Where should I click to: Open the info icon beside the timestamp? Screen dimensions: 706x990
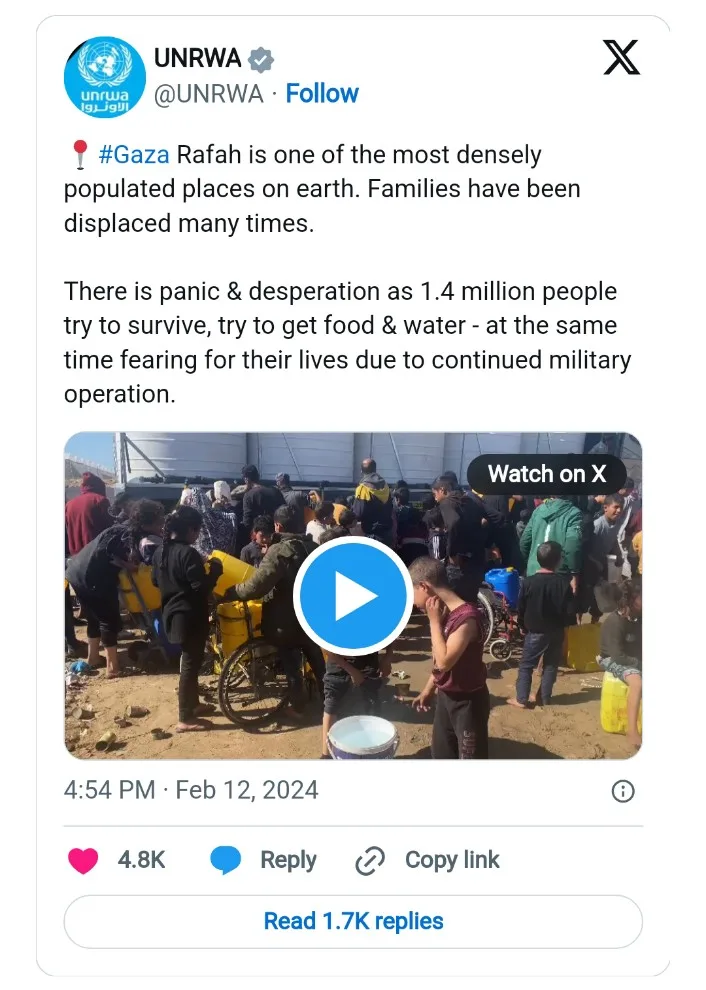(622, 791)
